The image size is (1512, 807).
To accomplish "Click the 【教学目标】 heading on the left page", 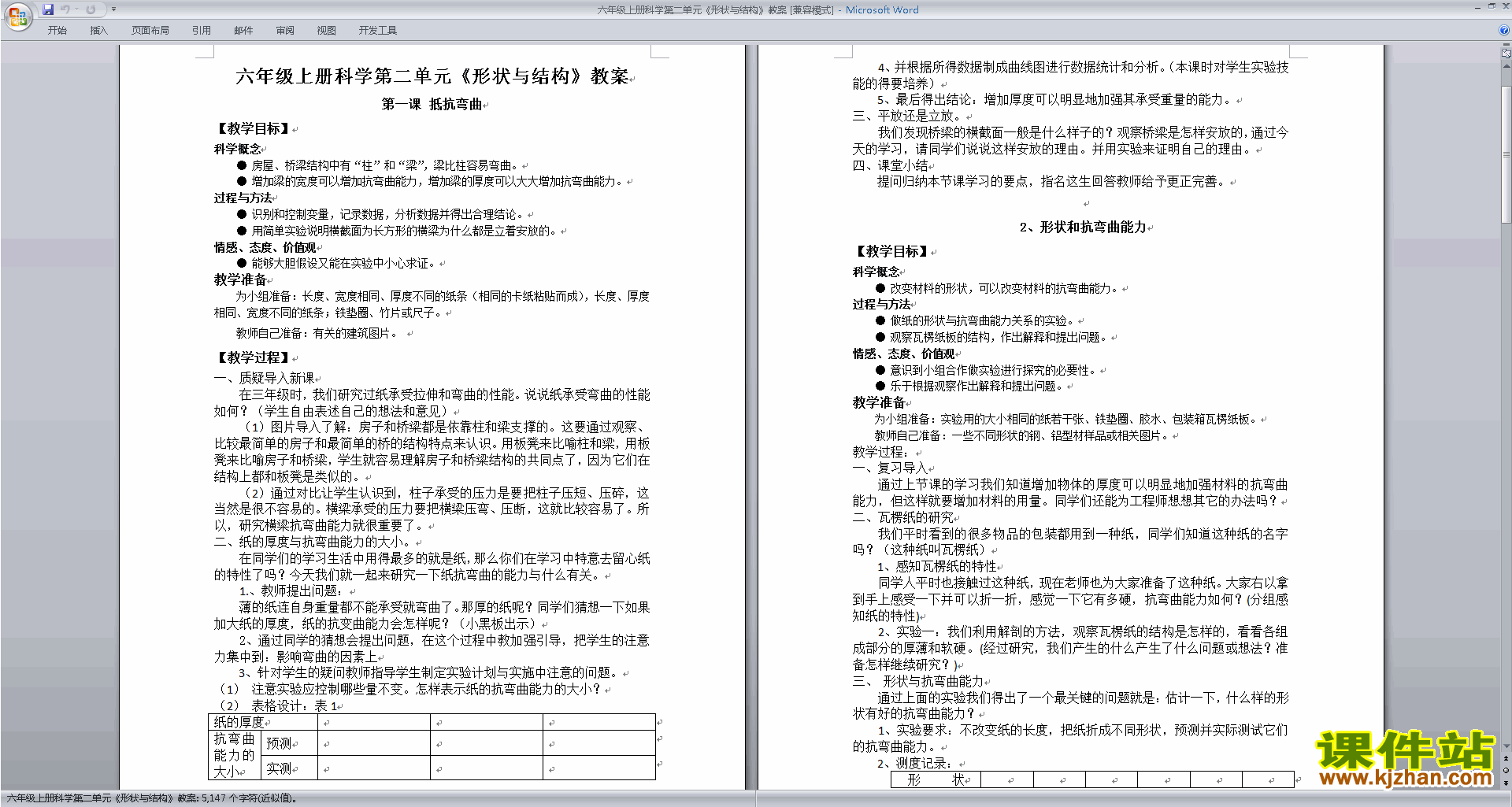I will (253, 128).
